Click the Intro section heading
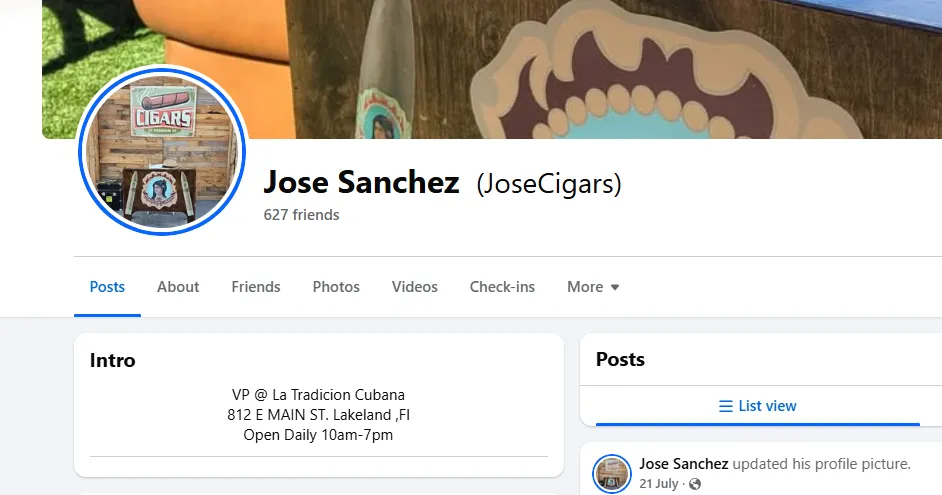This screenshot has height=495, width=942. tap(112, 360)
